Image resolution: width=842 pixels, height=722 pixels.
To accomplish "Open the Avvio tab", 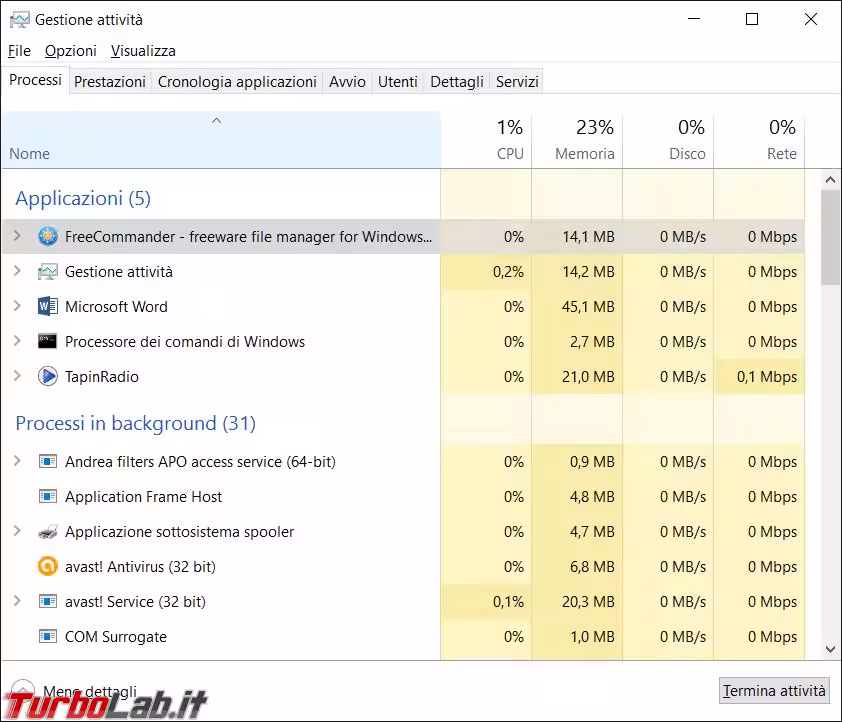I will click(x=347, y=82).
